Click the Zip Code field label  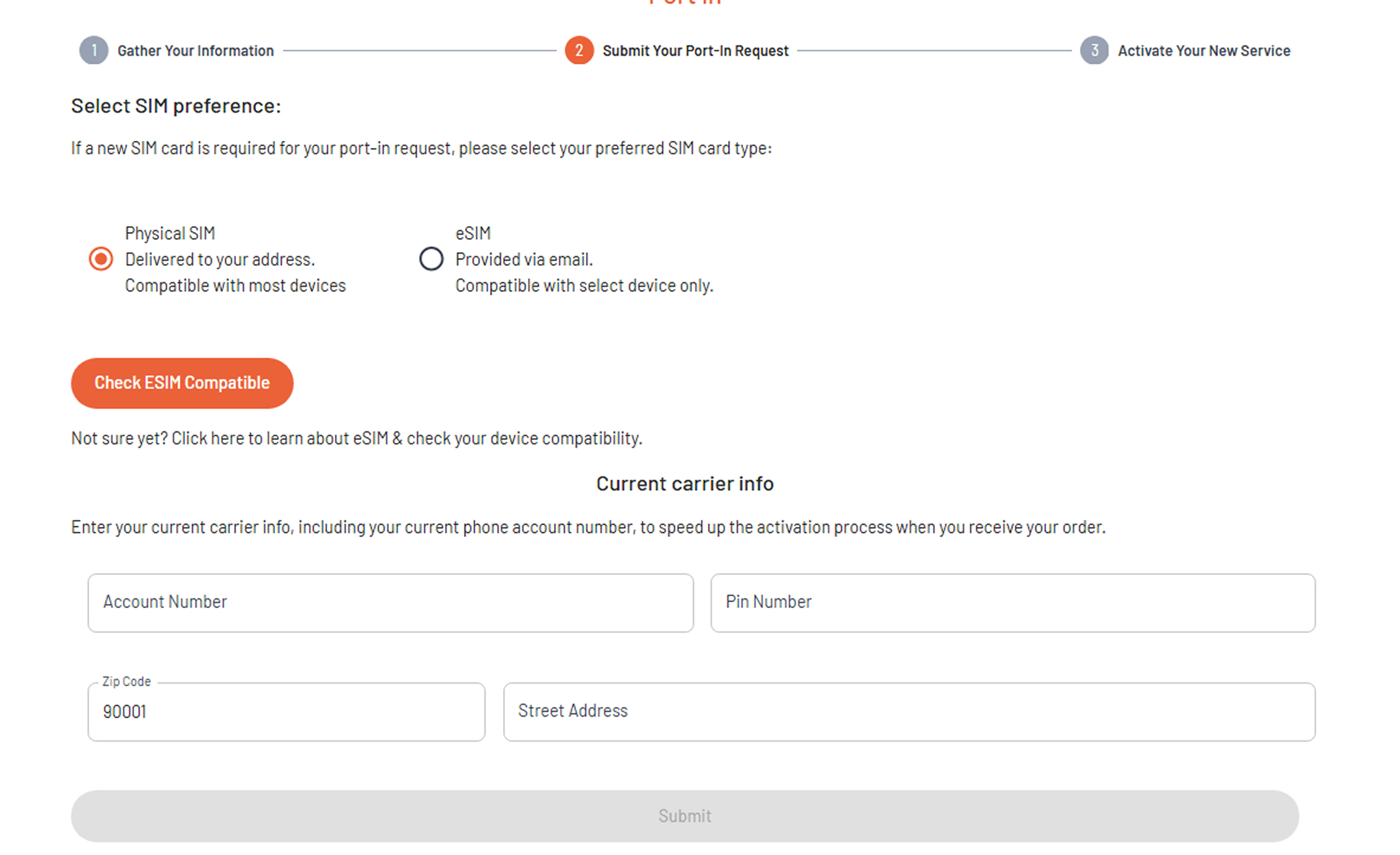(x=126, y=681)
